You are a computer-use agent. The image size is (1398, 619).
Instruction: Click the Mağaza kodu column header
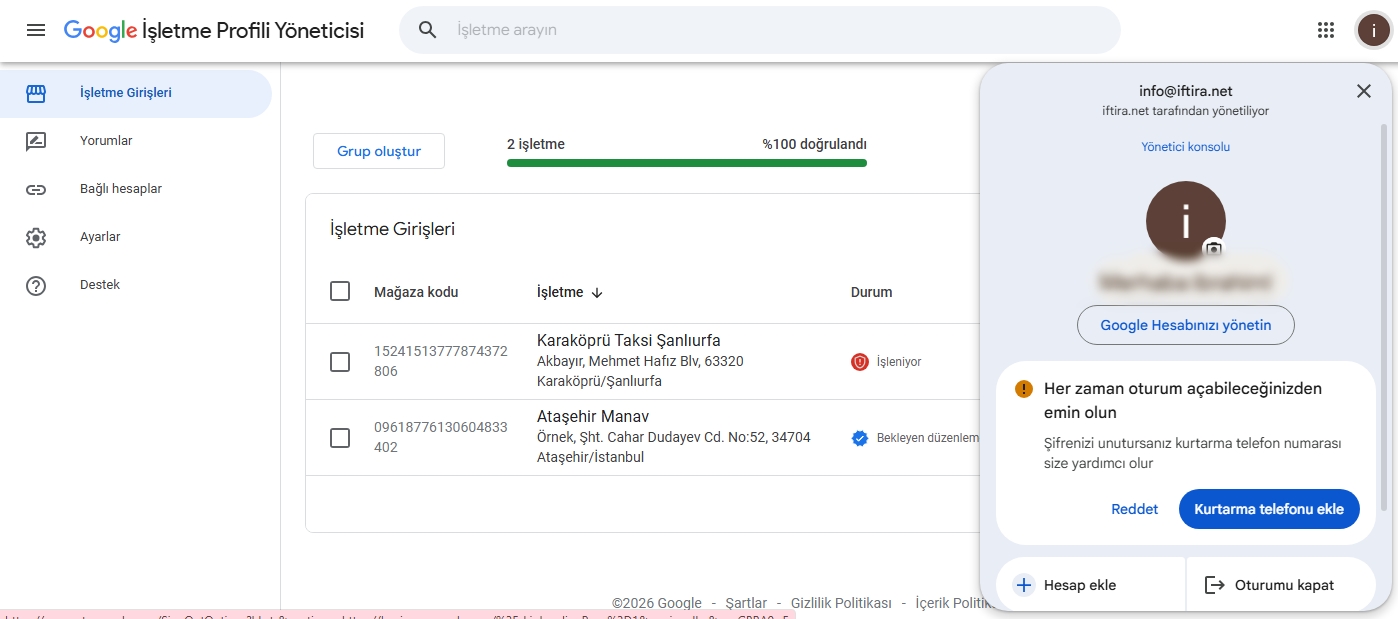(416, 292)
